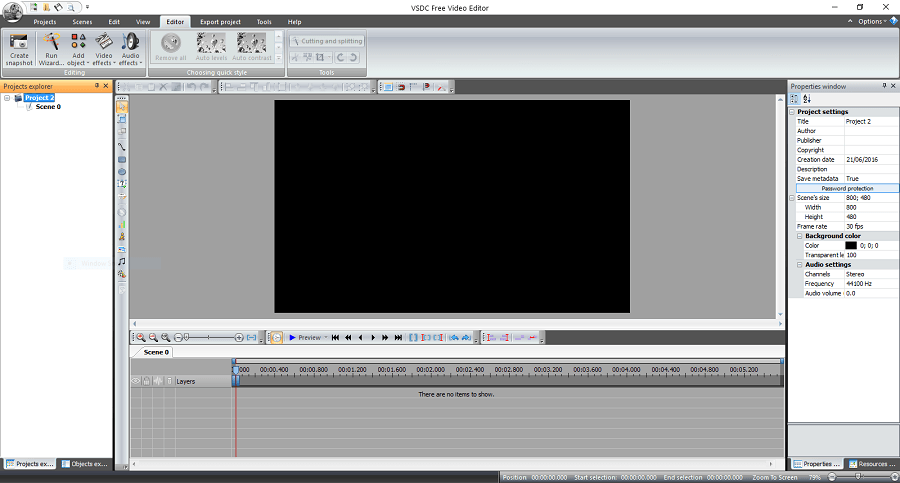Image resolution: width=900 pixels, height=483 pixels.
Task: Collapse the Audio settings section
Action: pos(800,265)
